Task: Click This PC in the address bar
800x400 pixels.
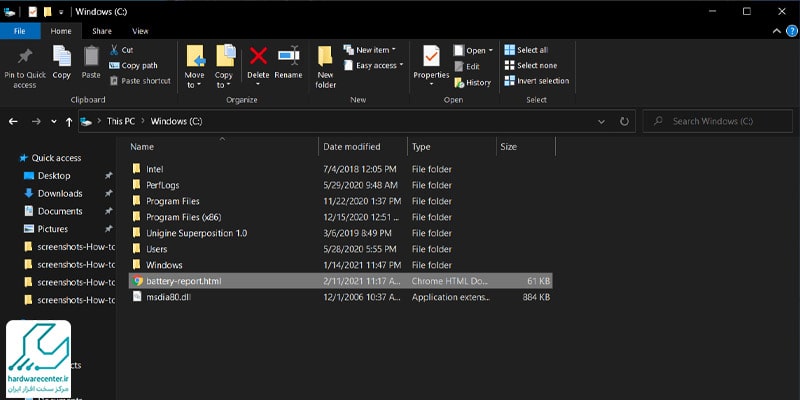Action: [121, 121]
